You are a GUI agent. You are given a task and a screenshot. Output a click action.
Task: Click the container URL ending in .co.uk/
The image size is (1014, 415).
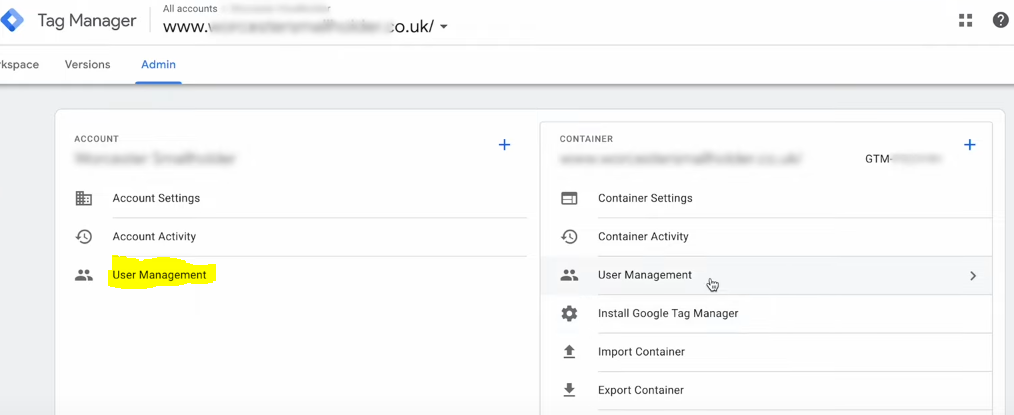(x=298, y=27)
